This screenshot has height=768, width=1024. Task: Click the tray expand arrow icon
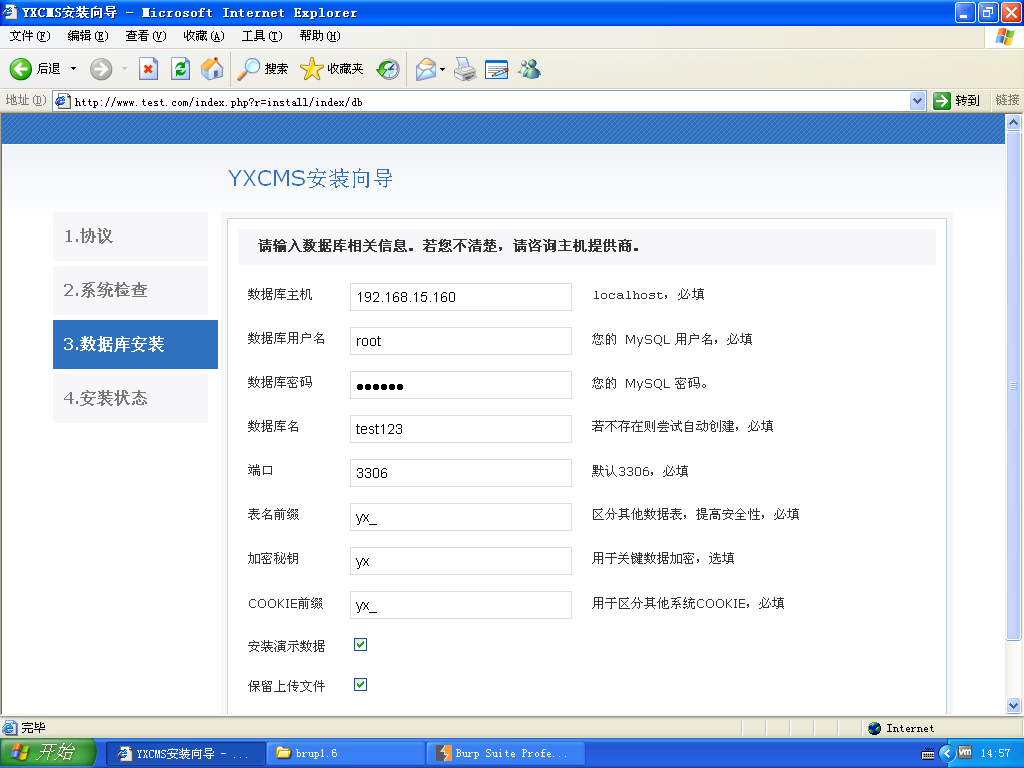click(x=946, y=754)
